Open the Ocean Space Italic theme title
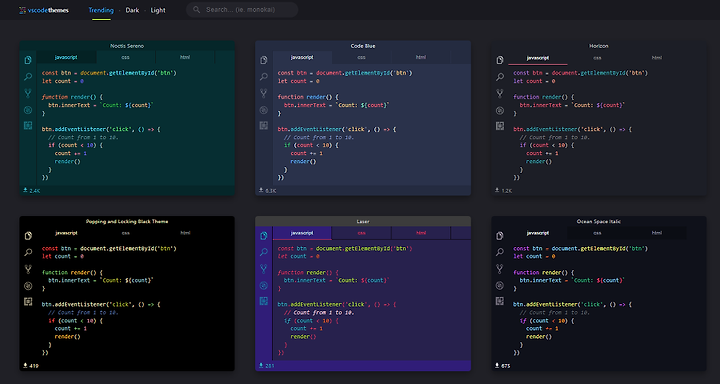The height and width of the screenshot is (384, 720). coord(599,221)
